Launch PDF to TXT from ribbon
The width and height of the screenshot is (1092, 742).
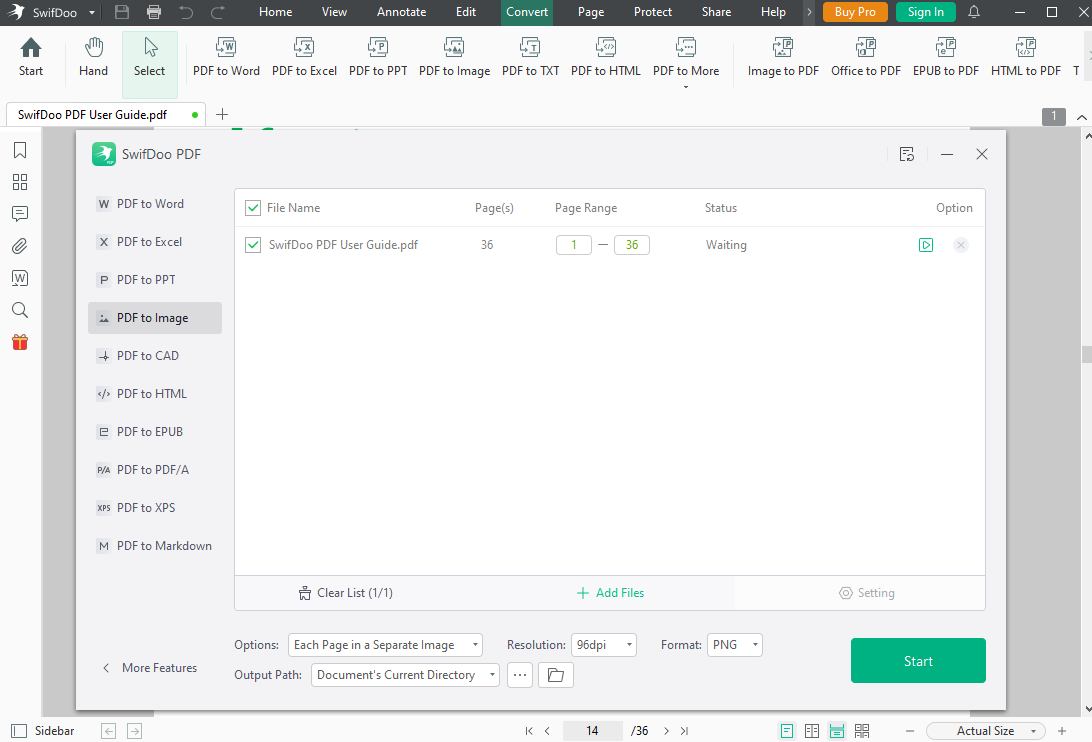point(531,57)
